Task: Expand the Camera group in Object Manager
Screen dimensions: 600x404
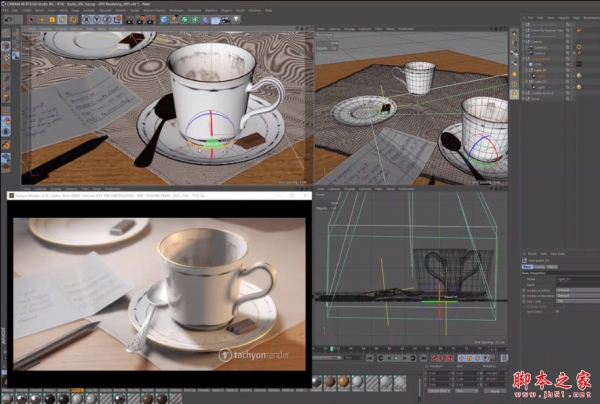Action: coord(524,42)
